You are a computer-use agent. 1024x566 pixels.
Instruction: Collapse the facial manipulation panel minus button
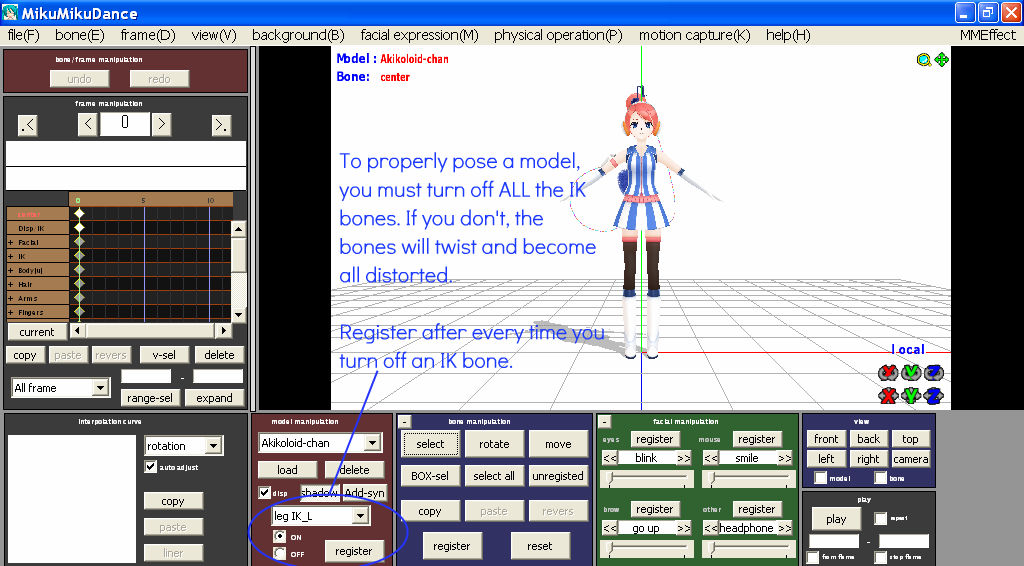click(605, 422)
